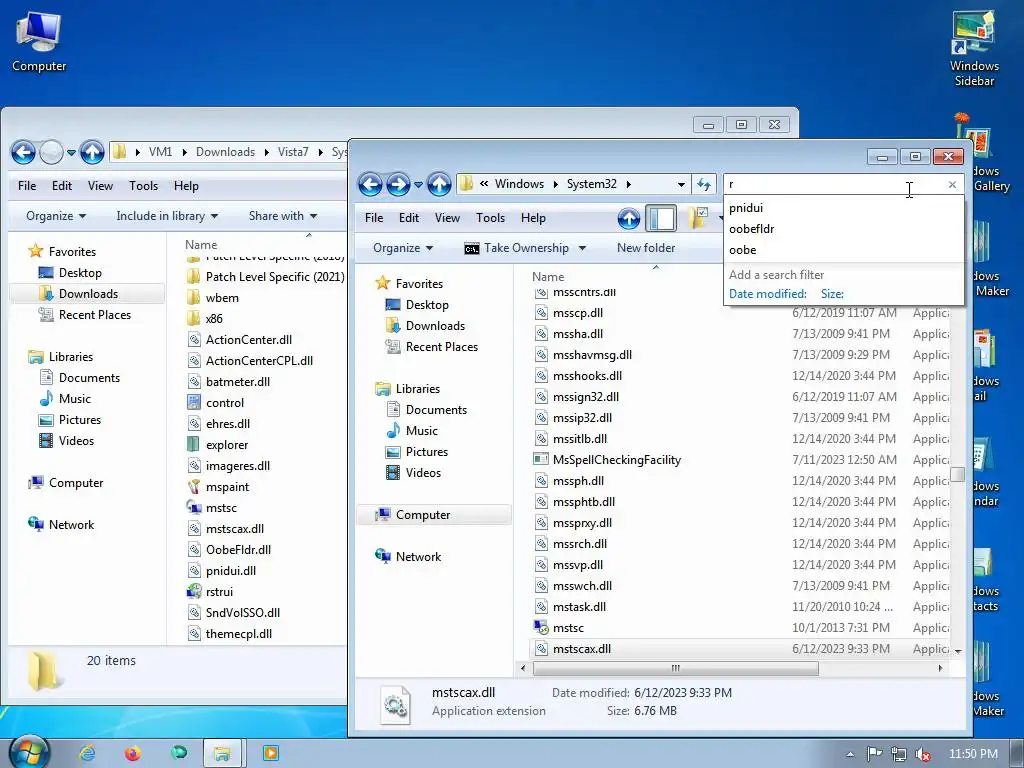This screenshot has height=768, width=1024.
Task: Open the Organize dropdown in back window
Action: click(x=56, y=216)
